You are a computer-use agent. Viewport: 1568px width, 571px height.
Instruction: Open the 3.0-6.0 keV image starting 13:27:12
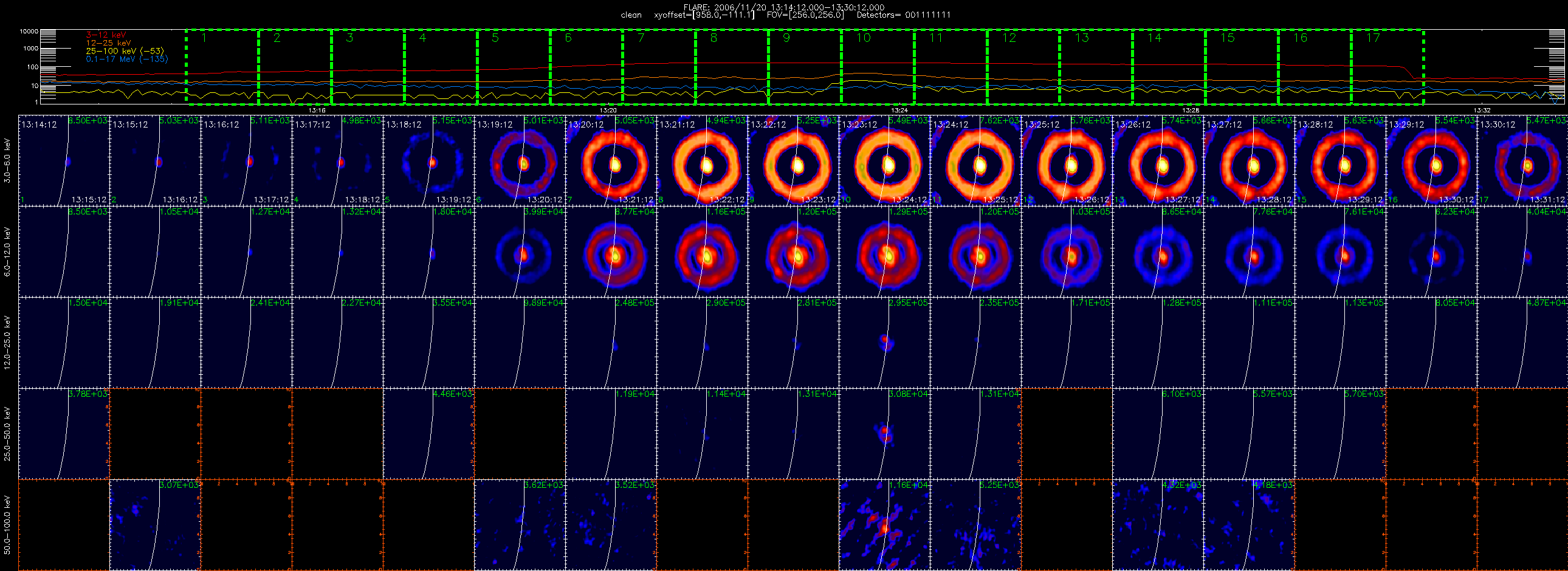[x=1249, y=160]
